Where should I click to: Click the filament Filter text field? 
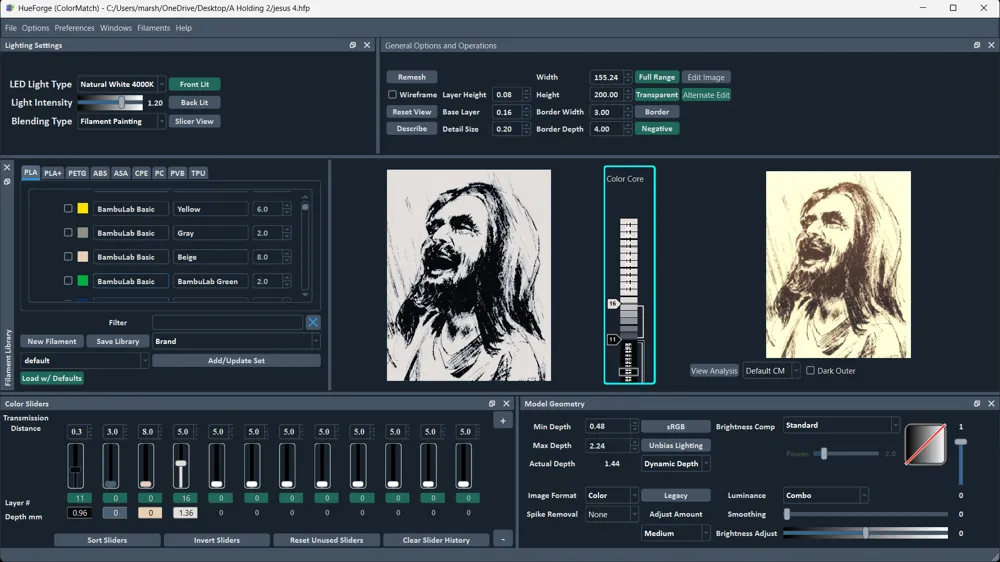(x=228, y=322)
